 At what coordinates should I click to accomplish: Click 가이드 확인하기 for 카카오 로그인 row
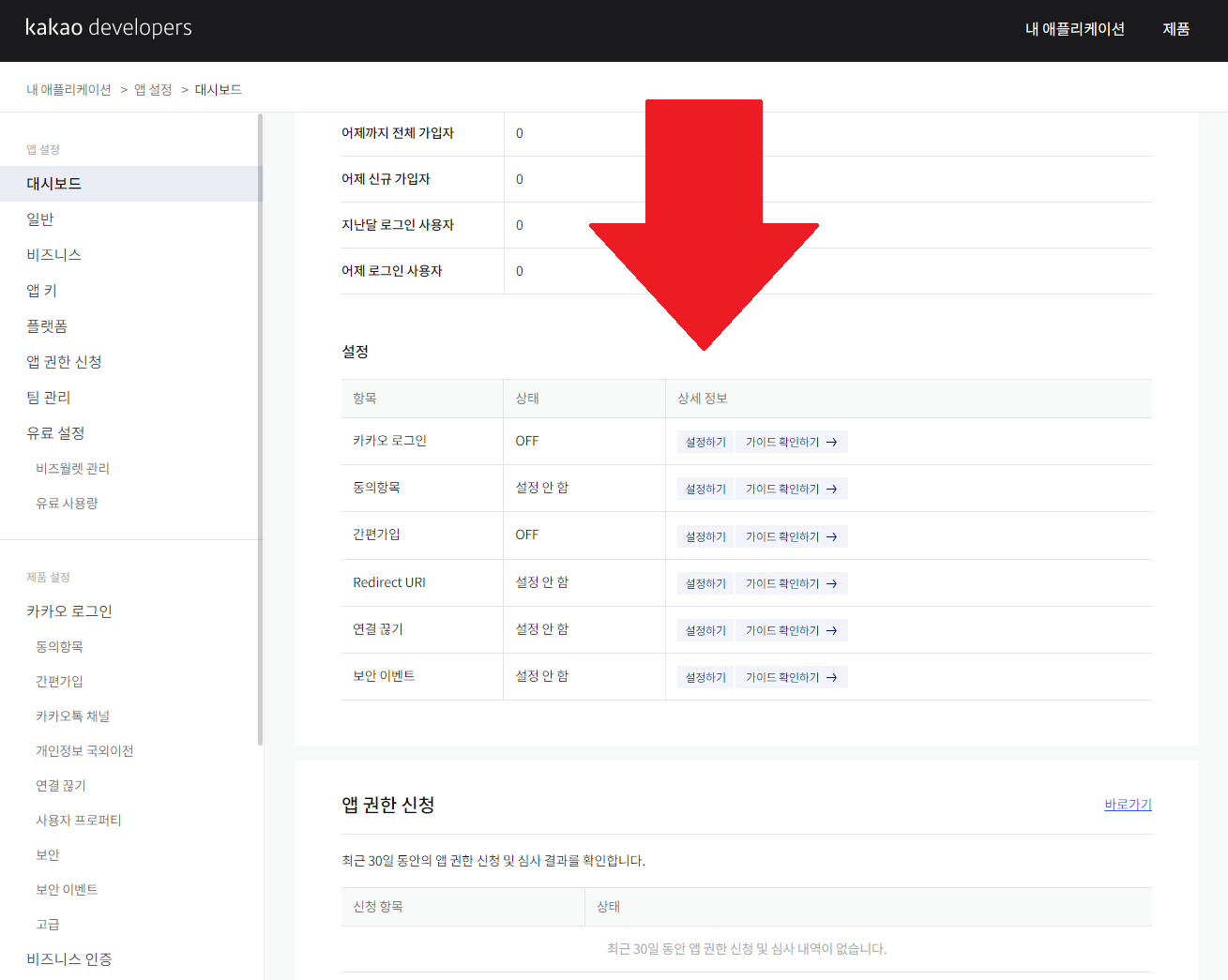pyautogui.click(x=792, y=442)
